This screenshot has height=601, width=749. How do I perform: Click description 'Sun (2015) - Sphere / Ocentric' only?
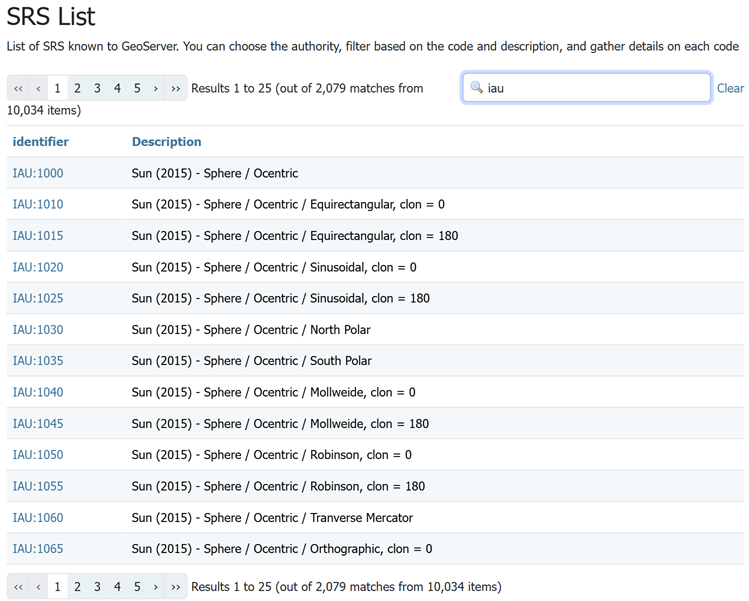215,173
